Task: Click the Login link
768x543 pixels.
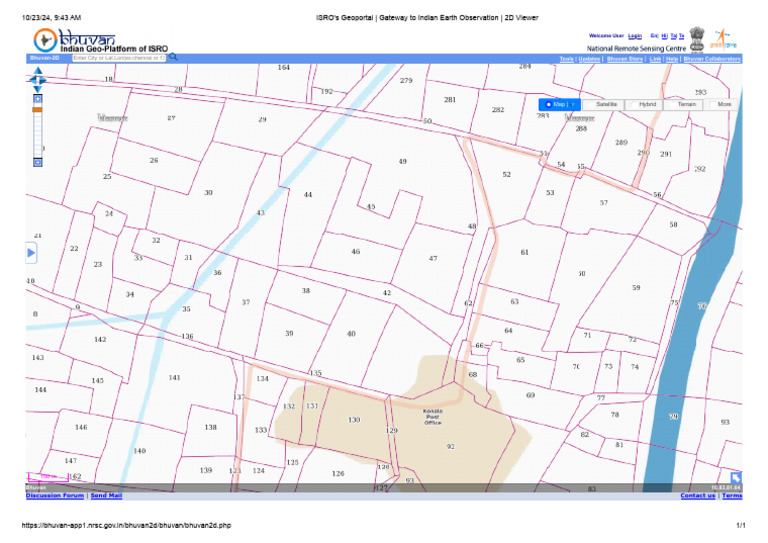Action: (635, 35)
